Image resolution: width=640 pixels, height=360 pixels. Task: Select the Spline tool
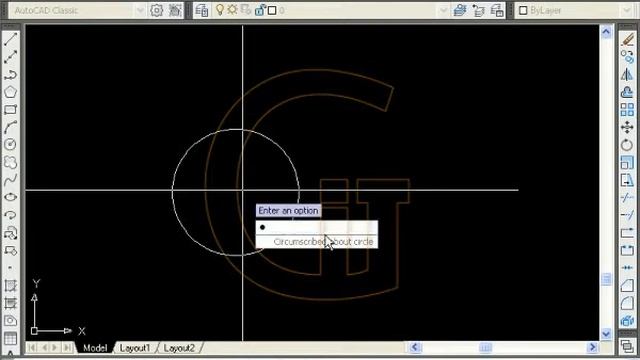coord(11,180)
